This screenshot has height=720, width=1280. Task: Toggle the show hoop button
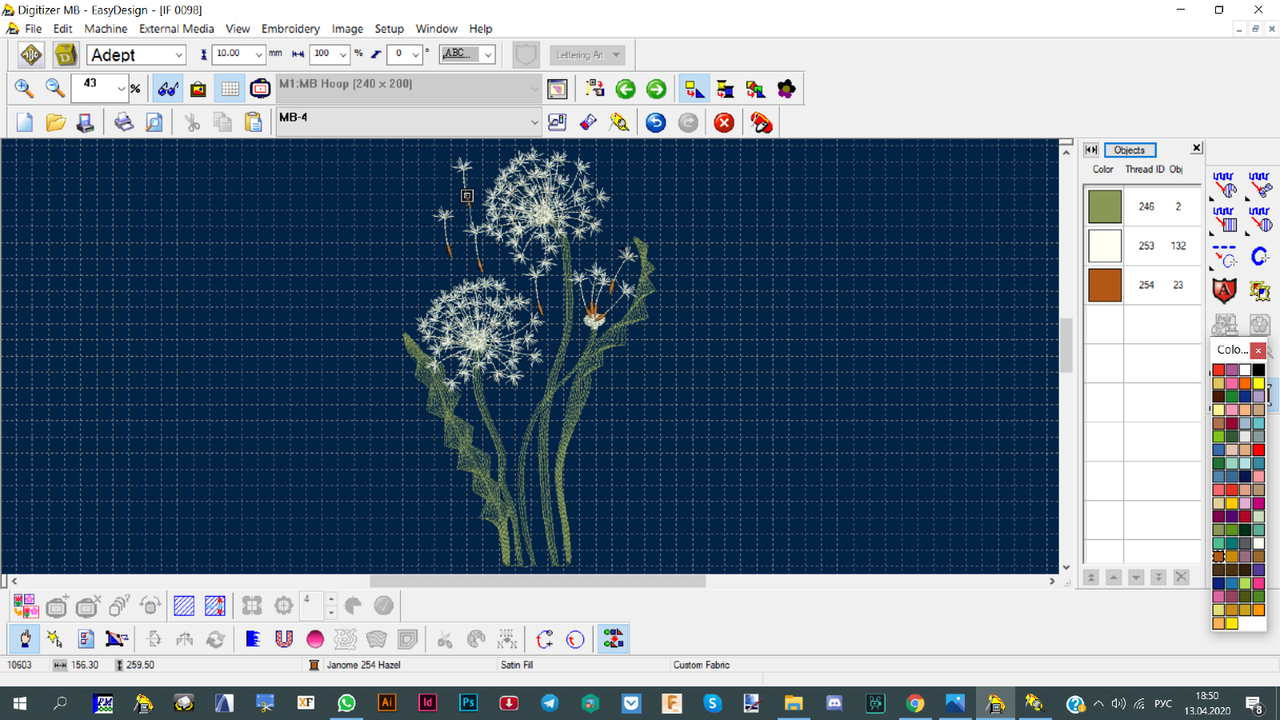[x=260, y=89]
